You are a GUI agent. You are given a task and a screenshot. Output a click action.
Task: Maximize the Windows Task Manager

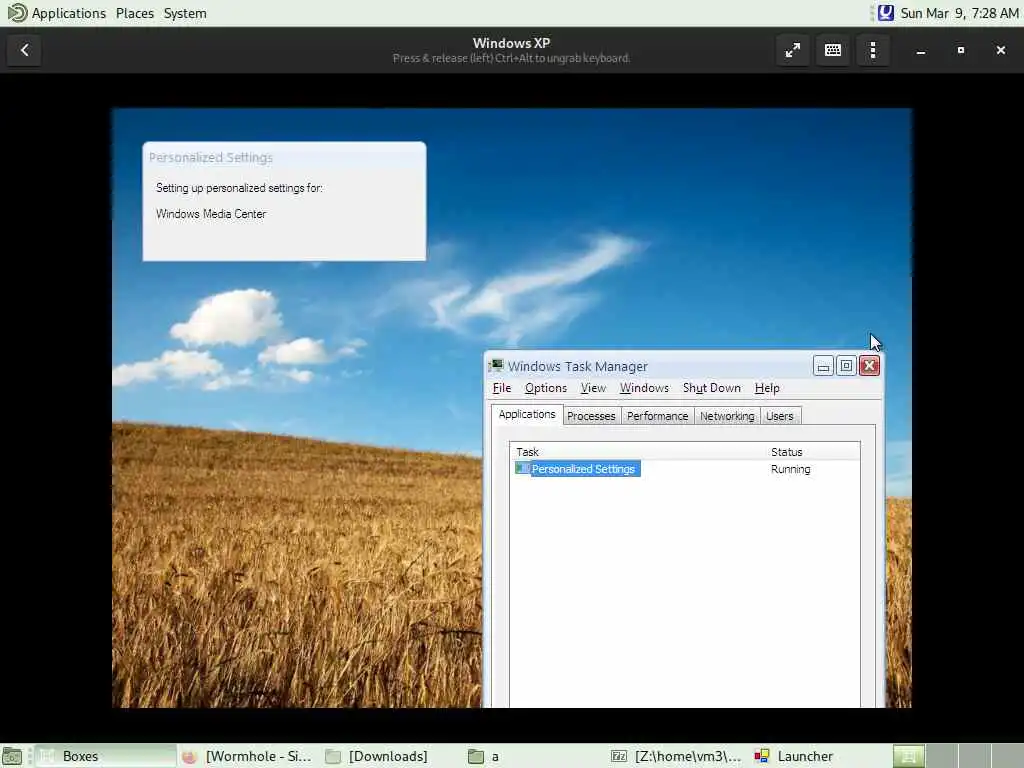coord(846,366)
